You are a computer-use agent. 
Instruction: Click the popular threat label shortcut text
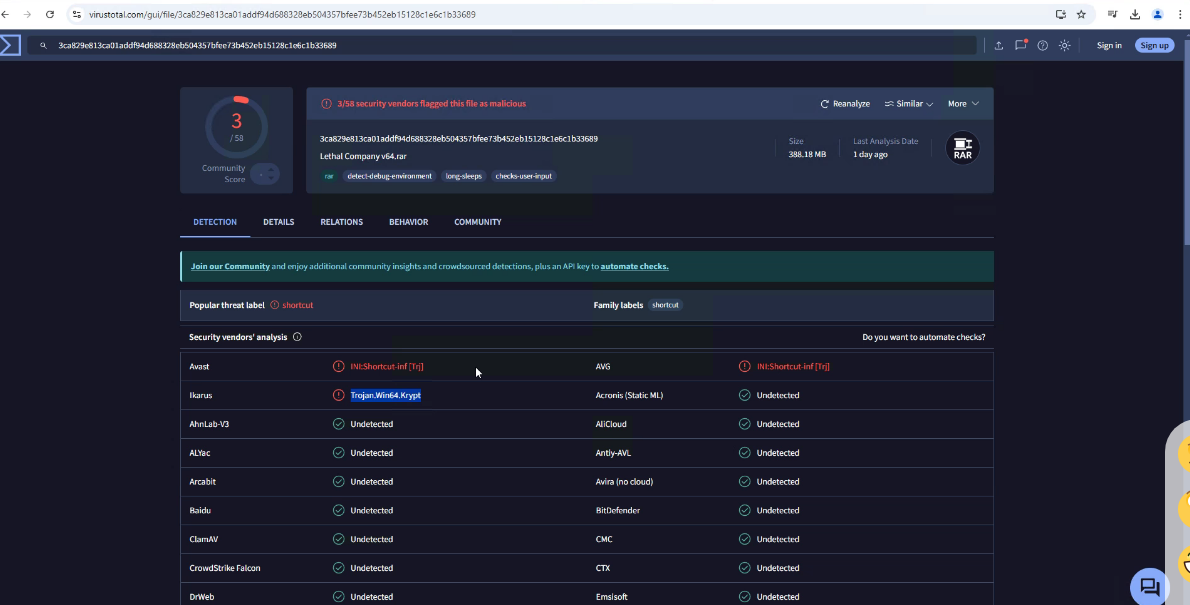298,305
